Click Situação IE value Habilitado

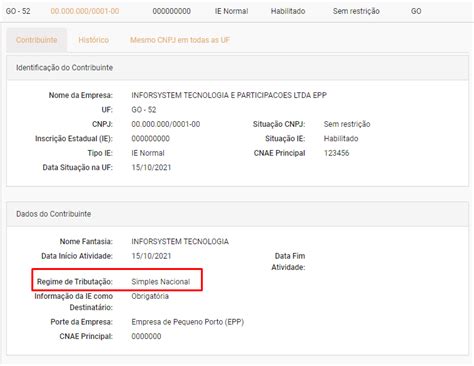[341, 139]
